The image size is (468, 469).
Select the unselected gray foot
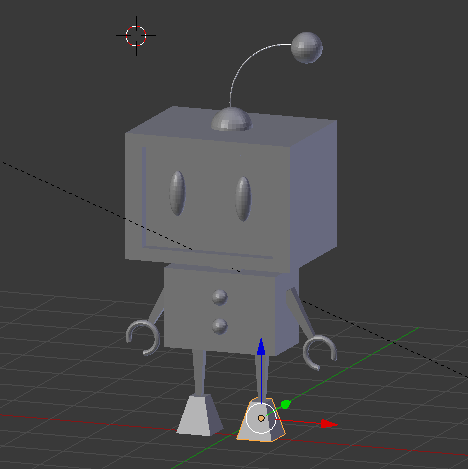tap(199, 415)
